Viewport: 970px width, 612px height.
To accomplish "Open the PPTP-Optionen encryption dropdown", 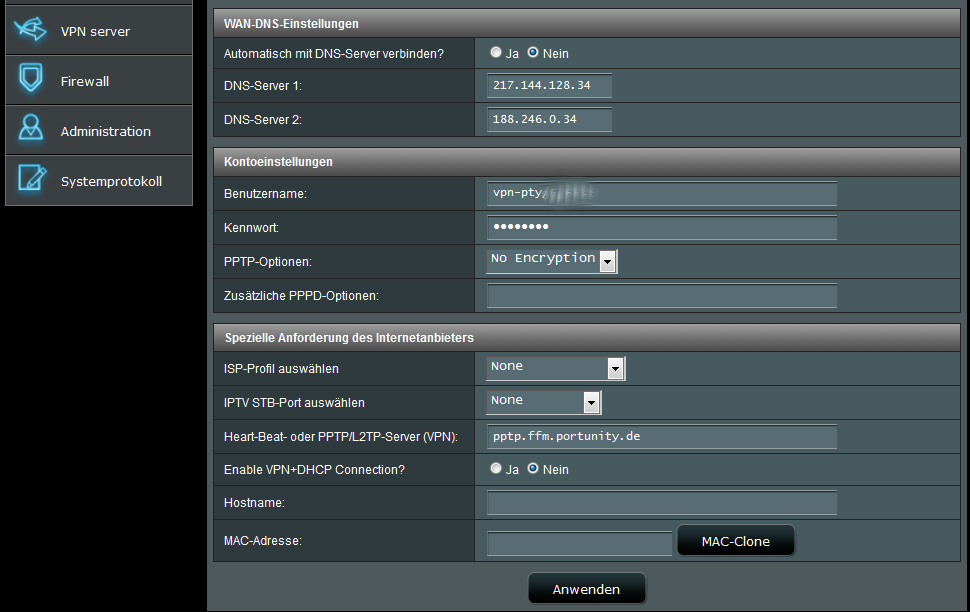I will coord(552,261).
